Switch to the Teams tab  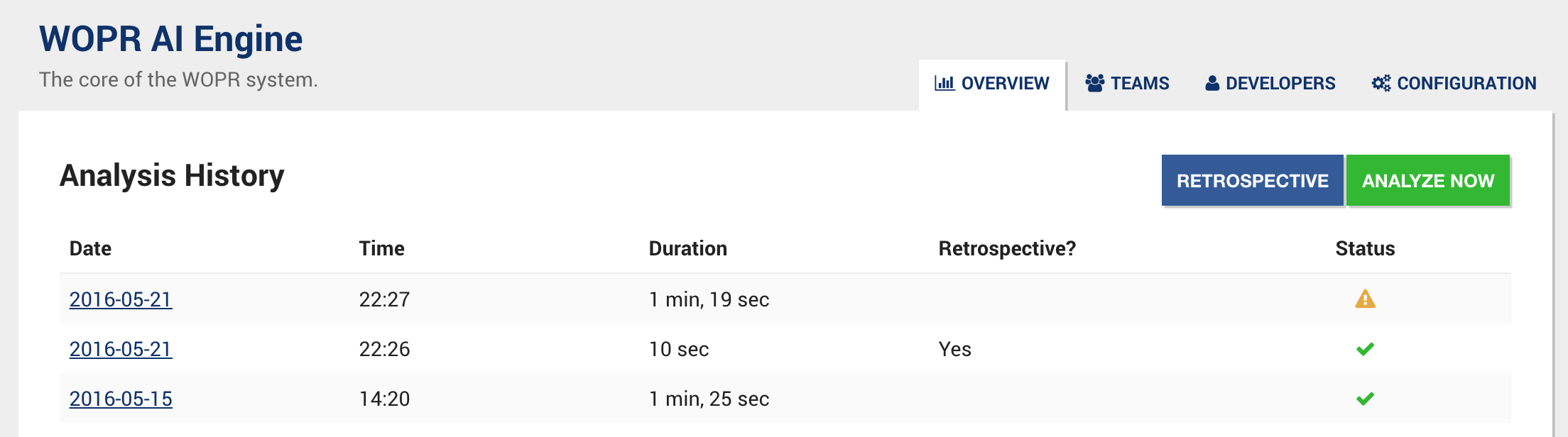tap(1139, 84)
